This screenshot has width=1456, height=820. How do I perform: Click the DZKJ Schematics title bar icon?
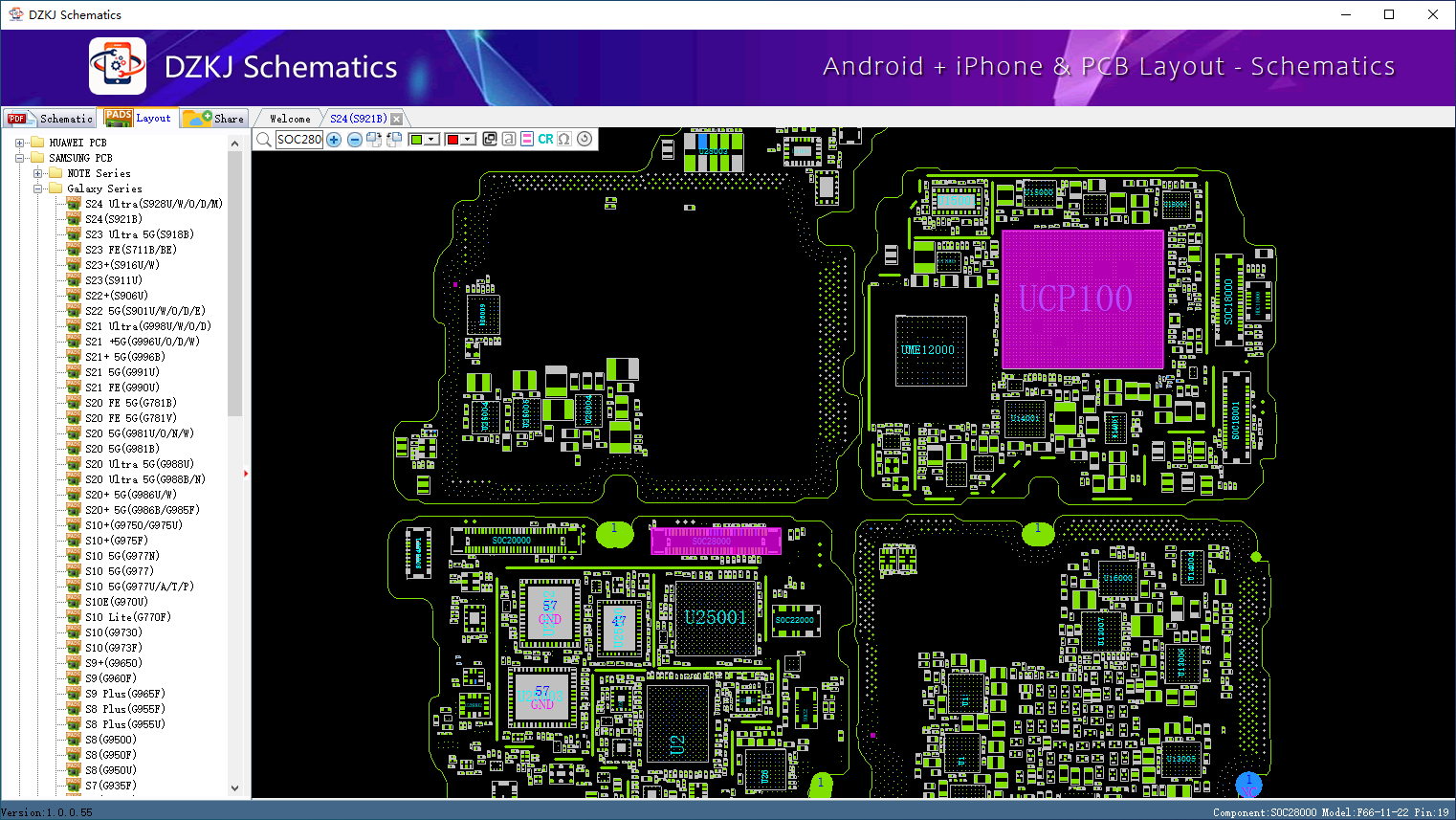(15, 14)
